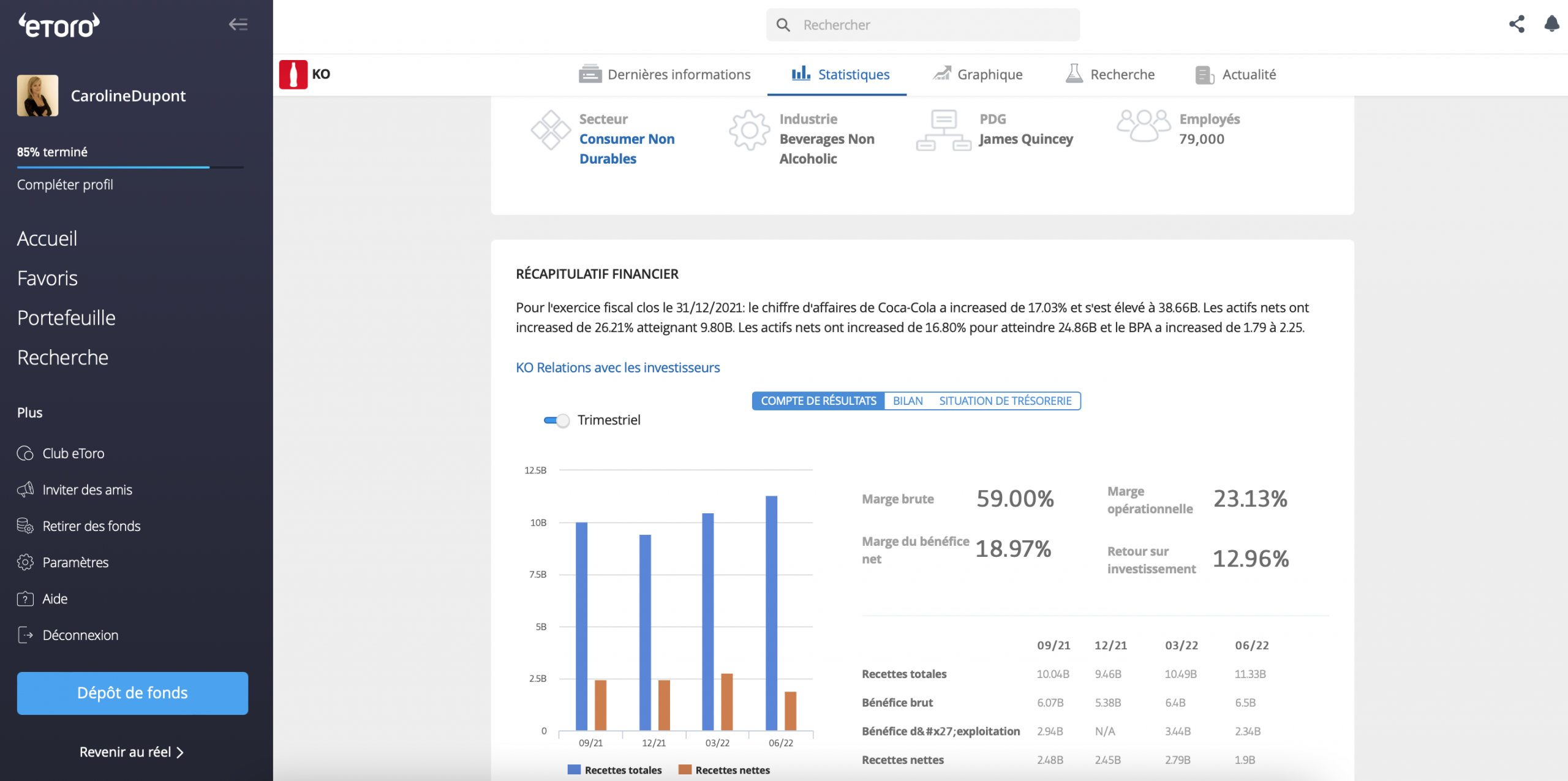Click the Club eToro icon
The image size is (1568, 781).
tap(25, 453)
